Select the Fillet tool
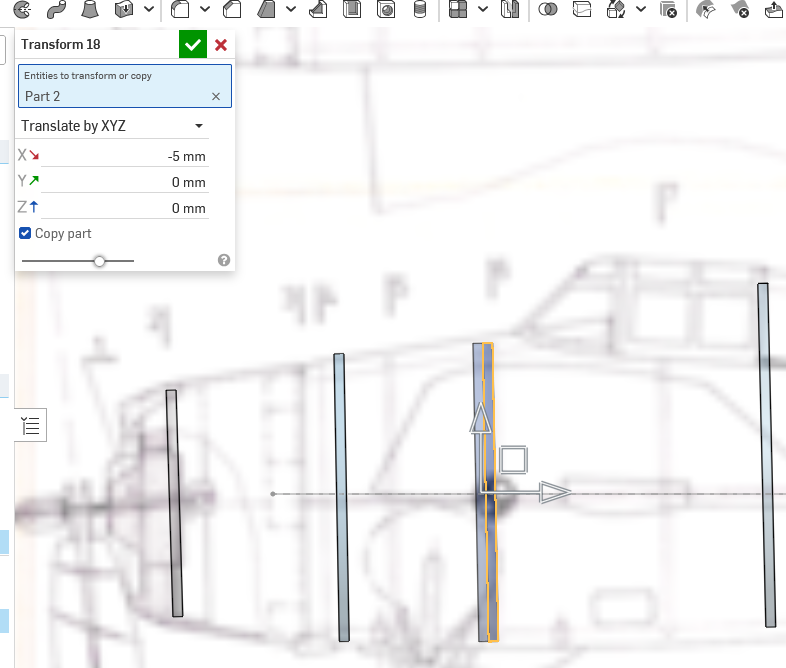The image size is (786, 668). (x=179, y=9)
